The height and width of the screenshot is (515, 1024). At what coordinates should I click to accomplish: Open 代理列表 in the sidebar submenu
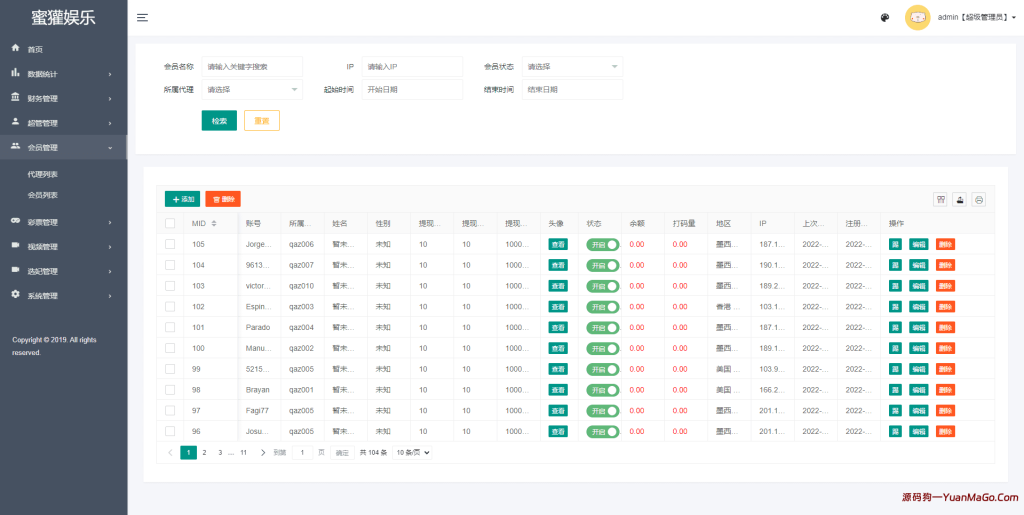point(43,174)
